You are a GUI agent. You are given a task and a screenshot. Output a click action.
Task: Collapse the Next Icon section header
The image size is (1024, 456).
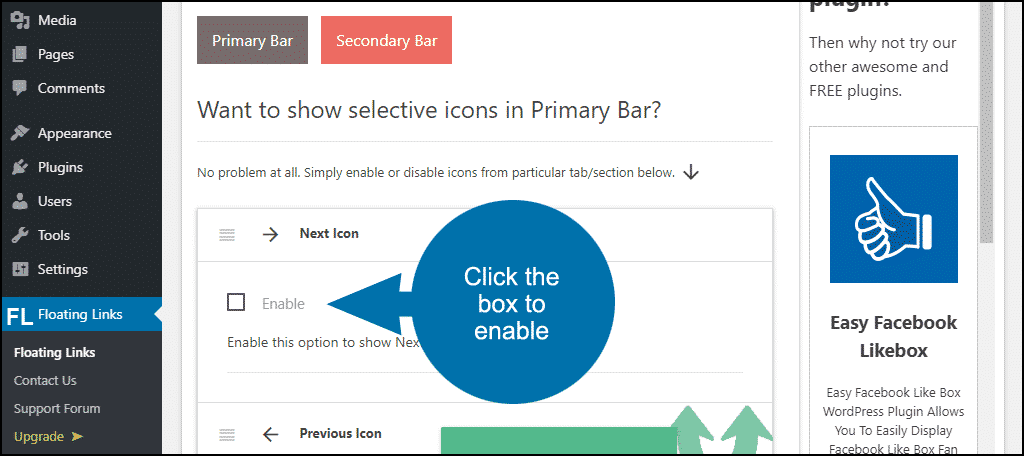(485, 235)
